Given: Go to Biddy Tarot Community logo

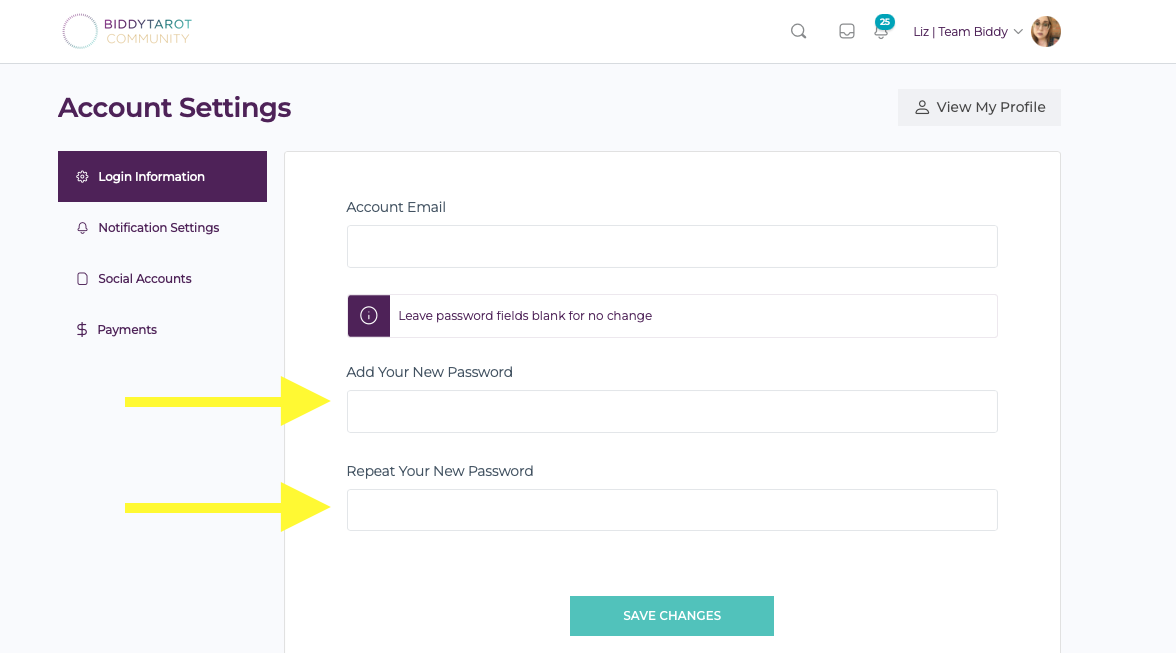Looking at the screenshot, I should point(127,31).
